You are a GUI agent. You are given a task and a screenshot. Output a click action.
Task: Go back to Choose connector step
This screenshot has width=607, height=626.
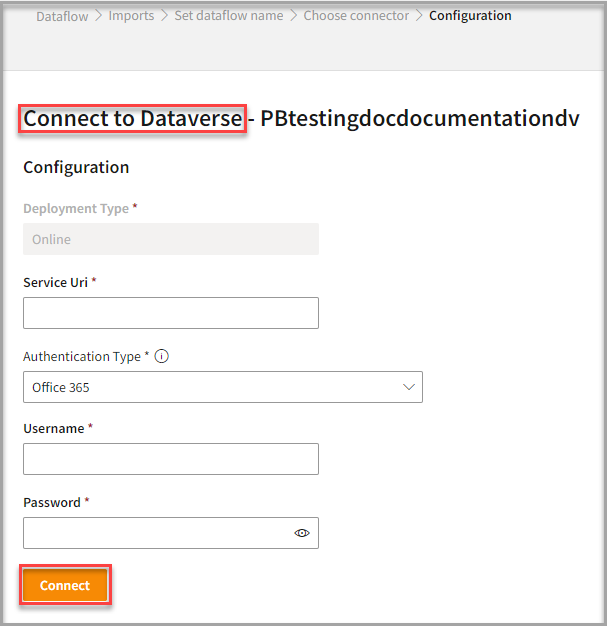(356, 16)
